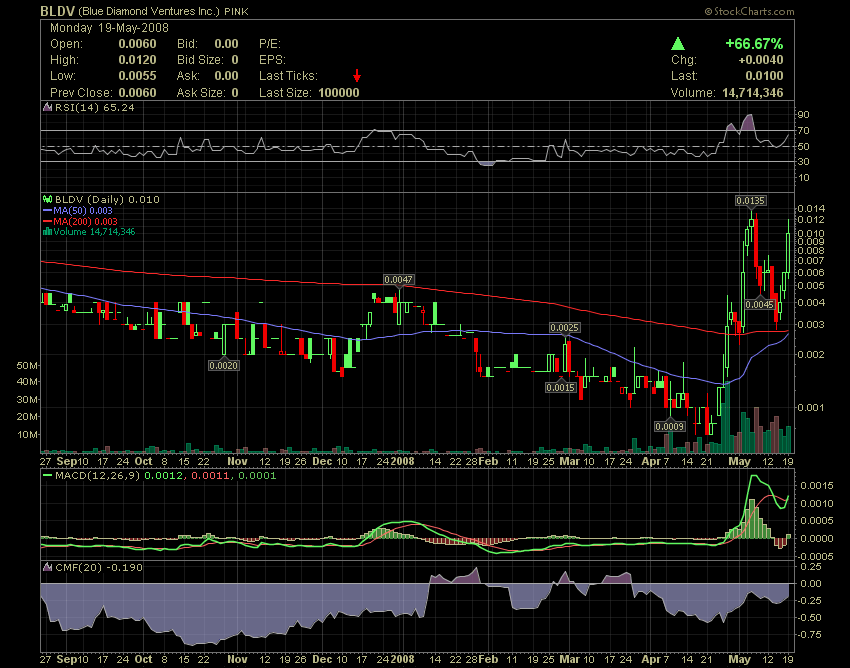Click the 0.0045 price callout in May
Viewport: 850px width, 668px height.
(x=759, y=304)
